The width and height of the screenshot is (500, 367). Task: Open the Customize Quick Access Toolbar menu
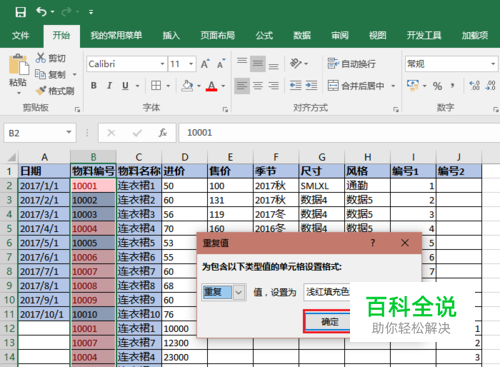coord(91,12)
